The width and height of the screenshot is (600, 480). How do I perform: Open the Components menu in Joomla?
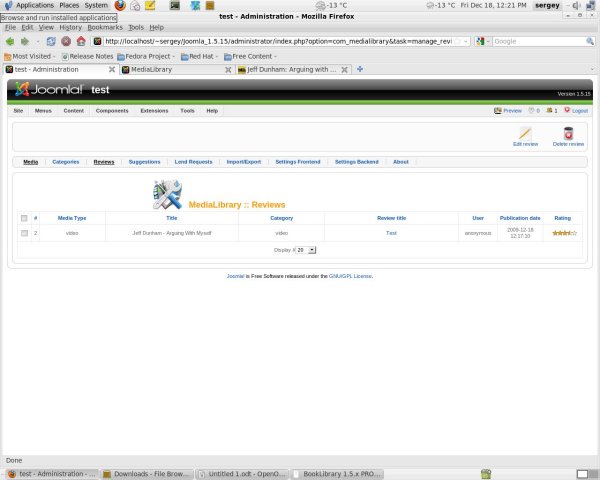pyautogui.click(x=112, y=111)
